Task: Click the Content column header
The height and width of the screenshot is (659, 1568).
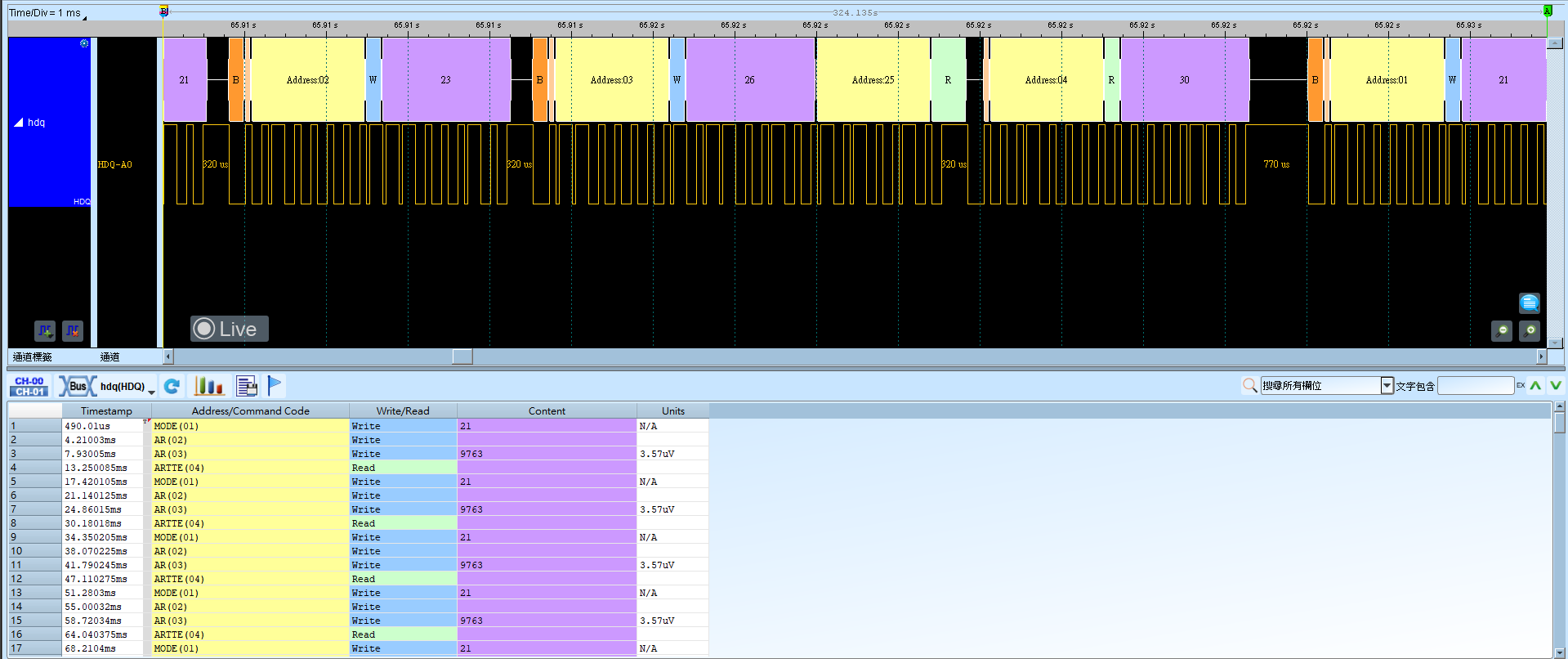Action: tap(547, 410)
